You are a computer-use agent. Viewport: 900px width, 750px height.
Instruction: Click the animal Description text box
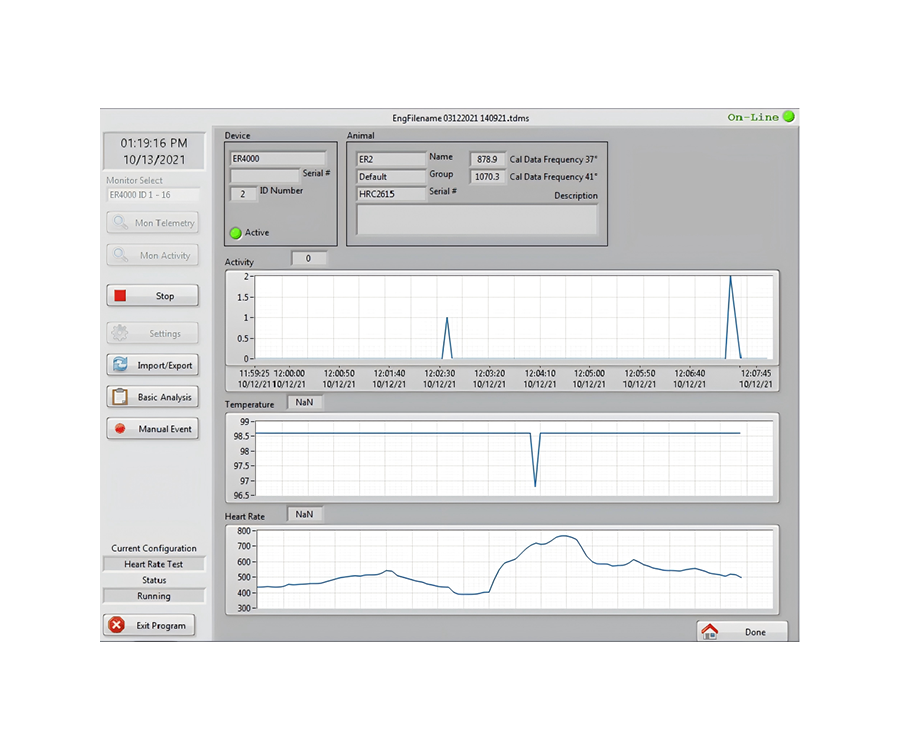[x=476, y=220]
